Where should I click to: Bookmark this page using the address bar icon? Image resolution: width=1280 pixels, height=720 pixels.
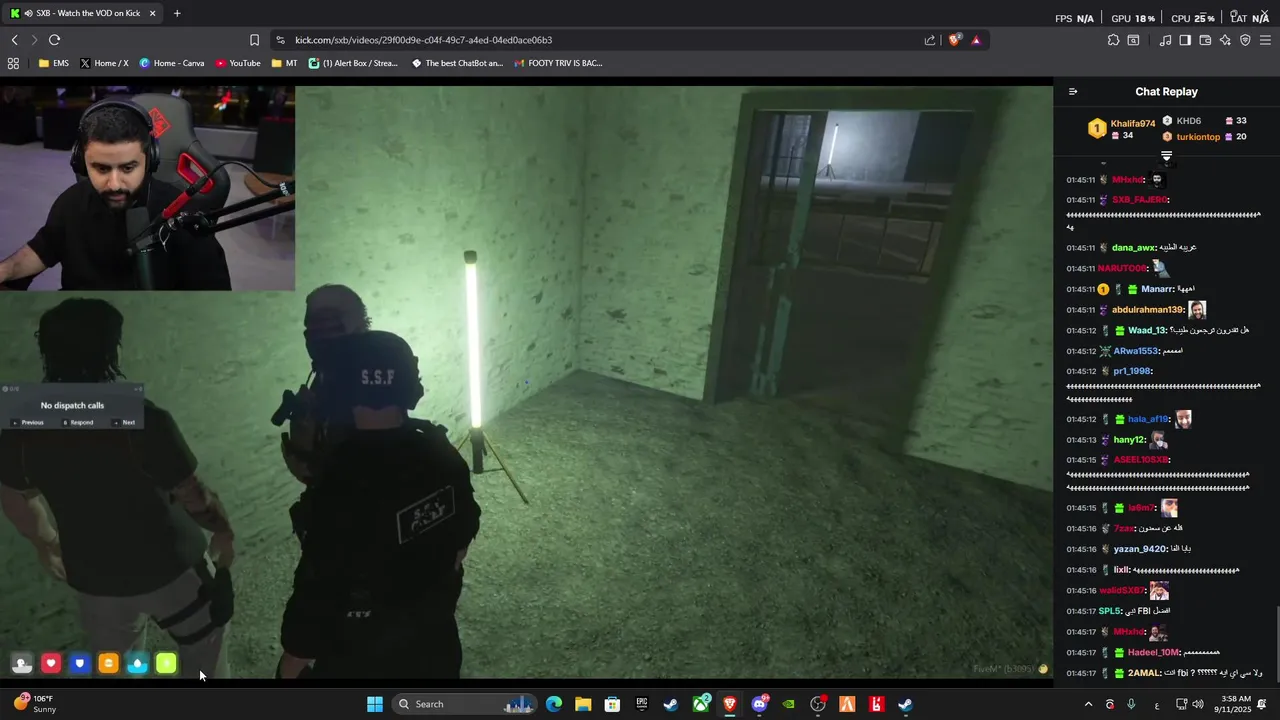(254, 40)
